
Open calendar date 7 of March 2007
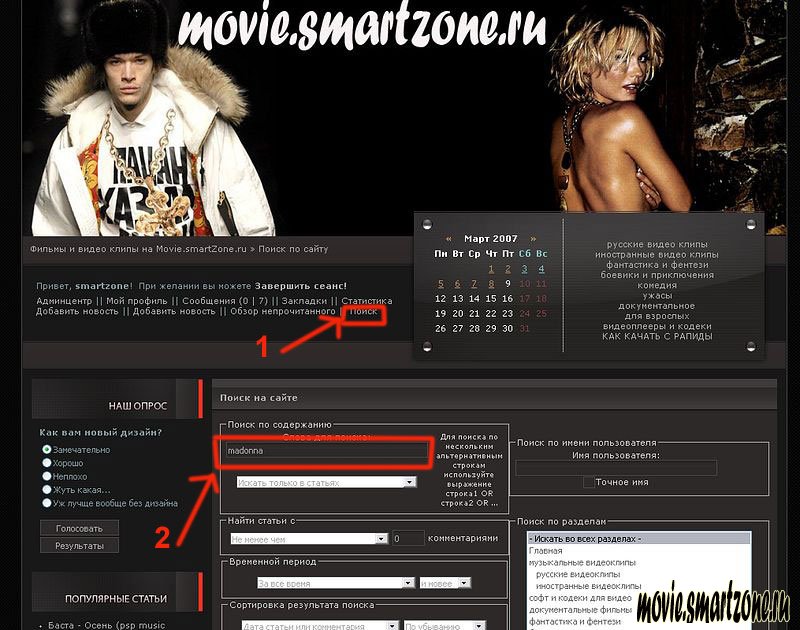click(x=474, y=284)
